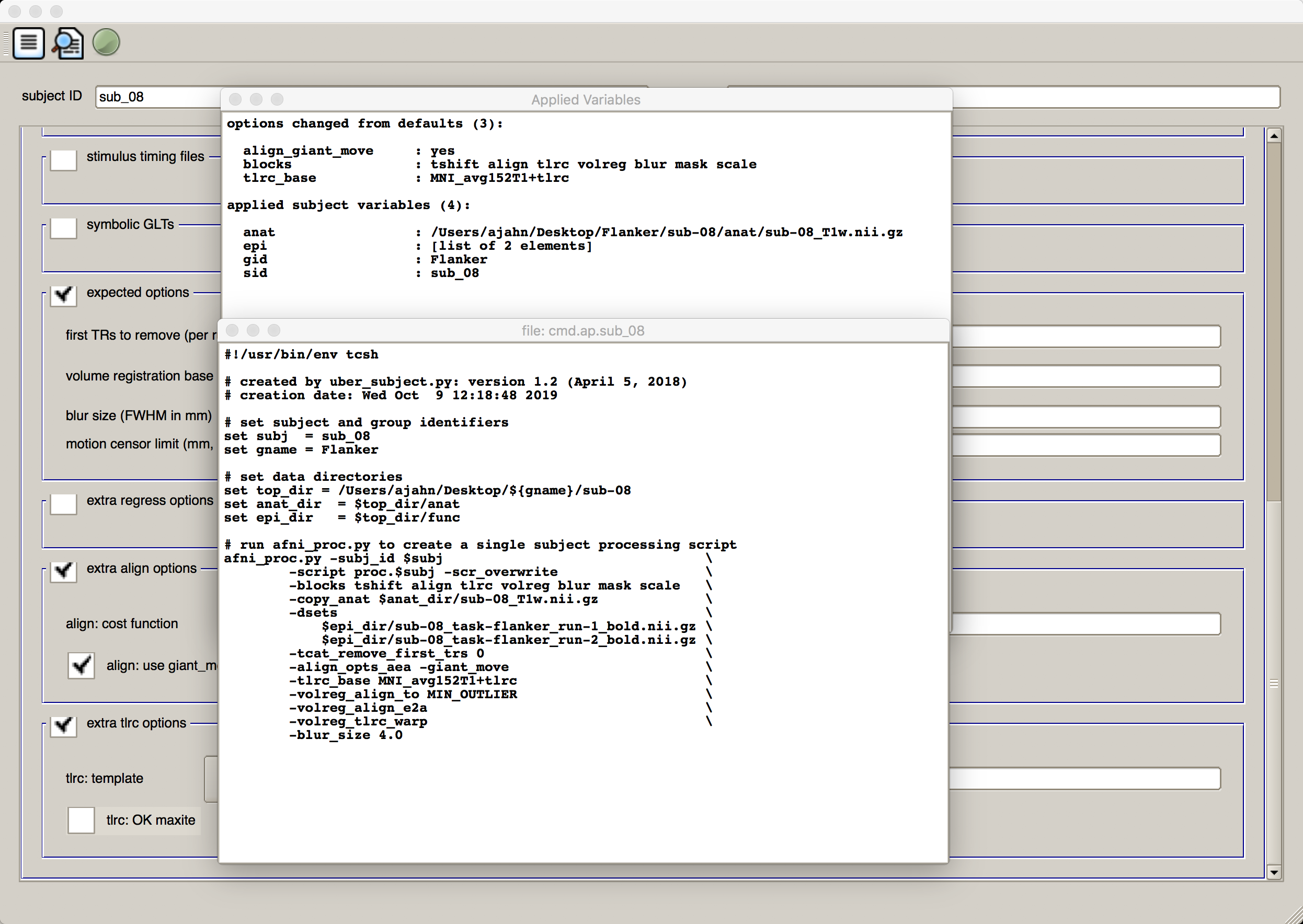Uncheck the expected options checkbox
Screen dimensions: 1303x924
click(x=63, y=295)
